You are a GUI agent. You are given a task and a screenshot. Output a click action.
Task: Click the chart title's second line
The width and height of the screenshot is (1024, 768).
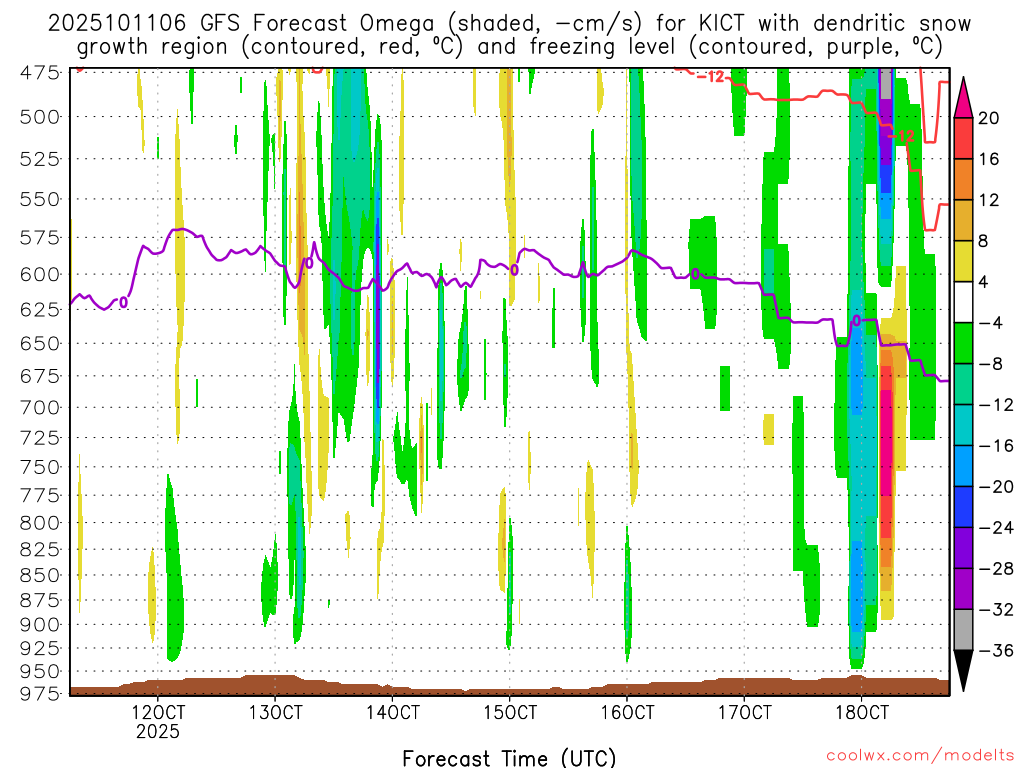[509, 47]
